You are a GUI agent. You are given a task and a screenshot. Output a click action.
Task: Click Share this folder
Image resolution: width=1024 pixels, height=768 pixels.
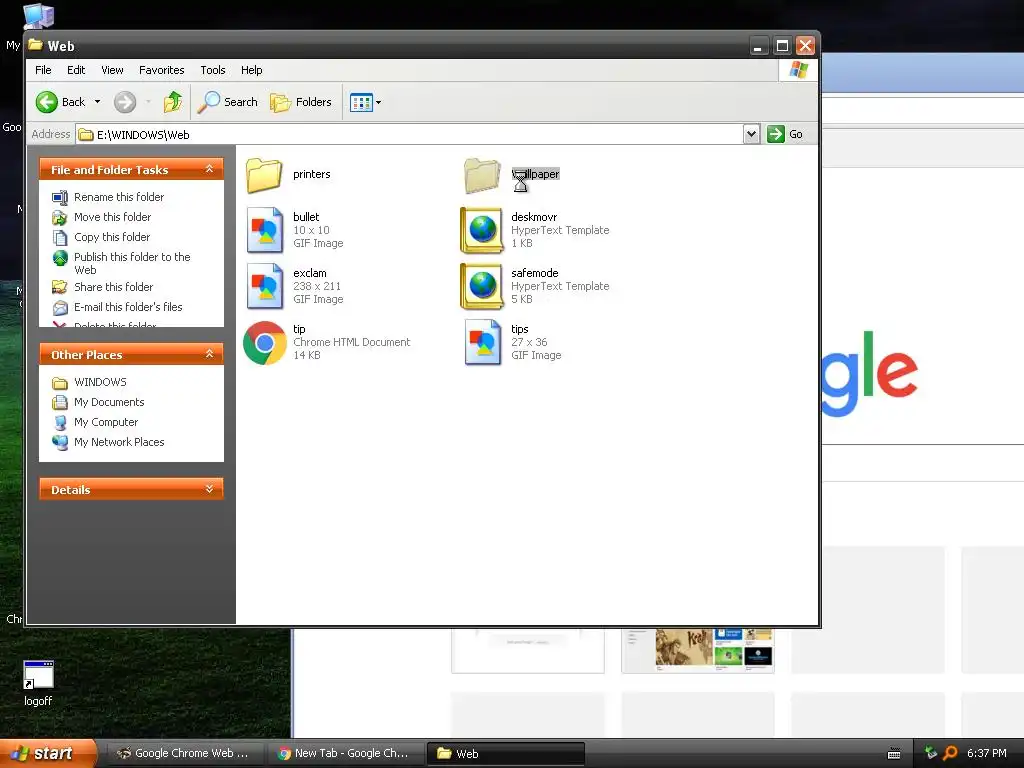(114, 287)
